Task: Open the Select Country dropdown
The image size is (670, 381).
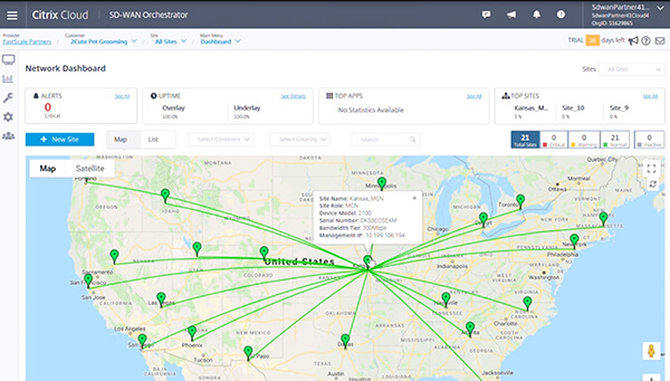Action: tap(300, 139)
